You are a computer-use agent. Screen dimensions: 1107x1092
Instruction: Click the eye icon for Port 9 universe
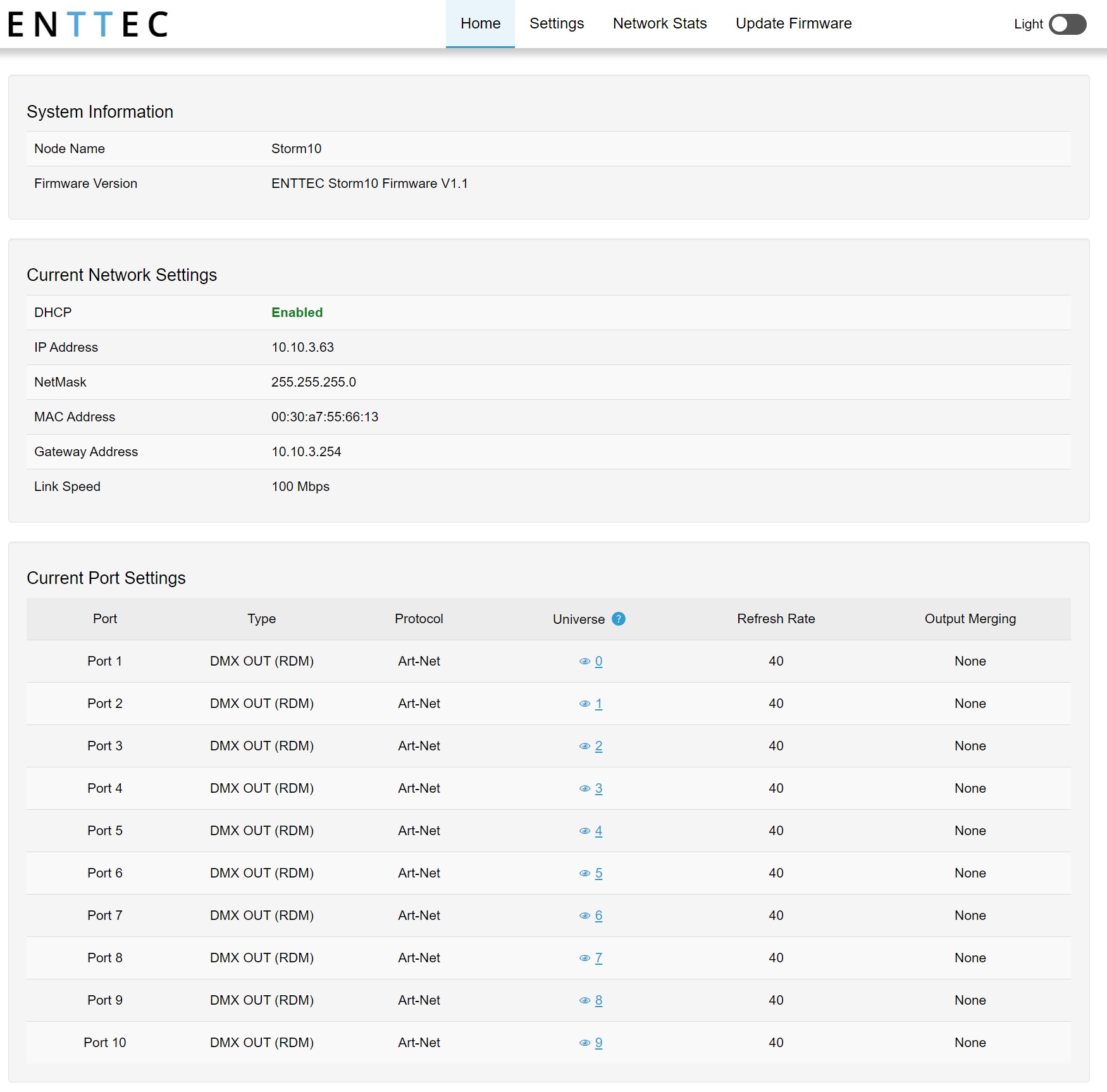tap(584, 1000)
